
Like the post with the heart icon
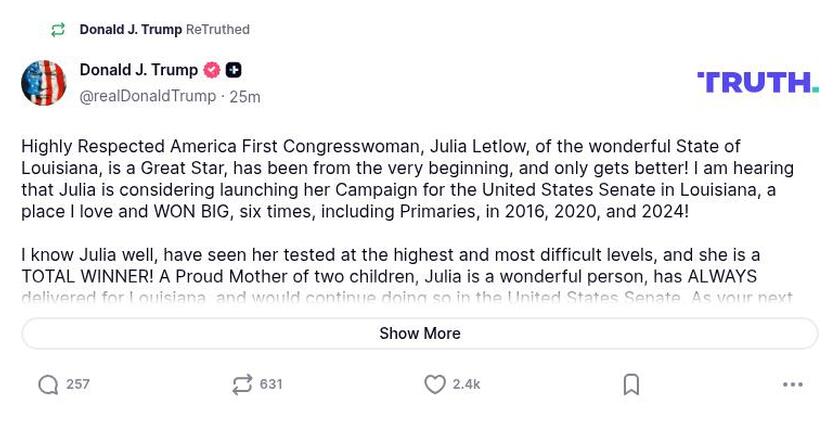pyautogui.click(x=435, y=385)
